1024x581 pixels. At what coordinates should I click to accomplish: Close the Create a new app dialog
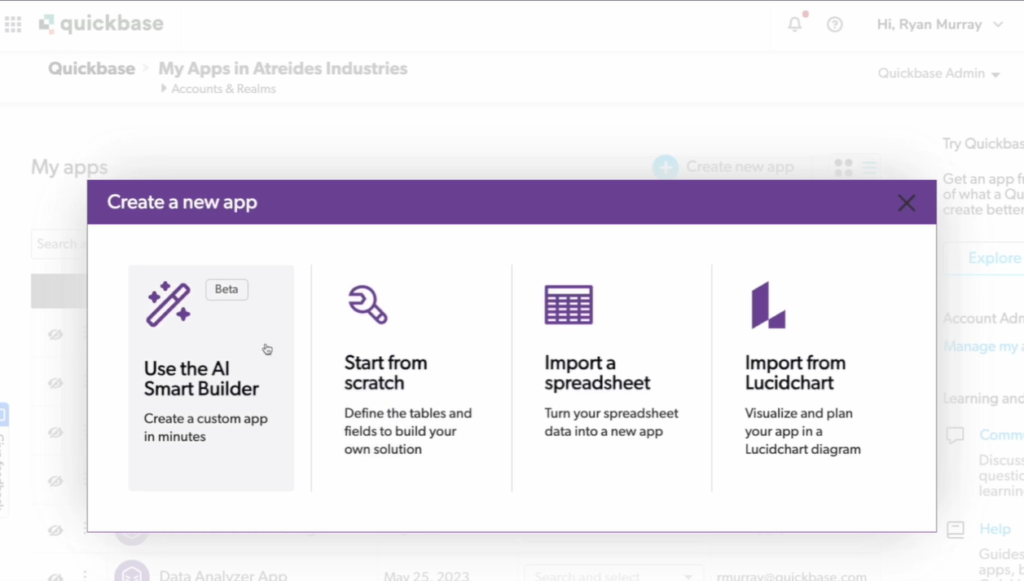pos(906,203)
